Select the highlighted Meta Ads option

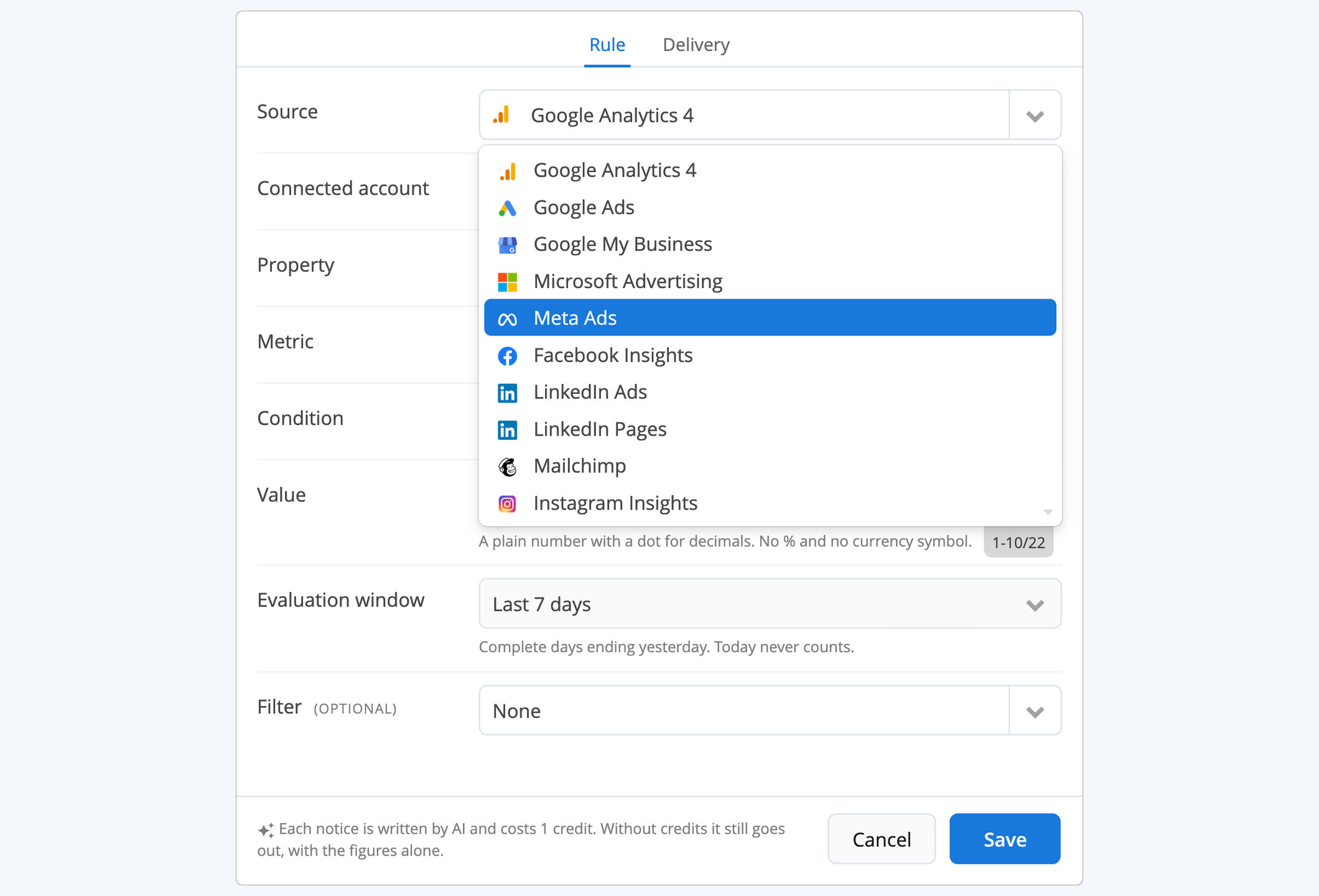pyautogui.click(x=770, y=318)
